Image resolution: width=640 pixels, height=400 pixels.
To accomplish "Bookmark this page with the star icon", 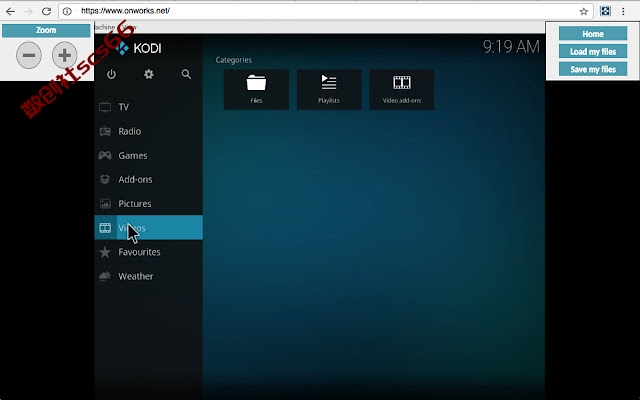I will pyautogui.click(x=584, y=11).
